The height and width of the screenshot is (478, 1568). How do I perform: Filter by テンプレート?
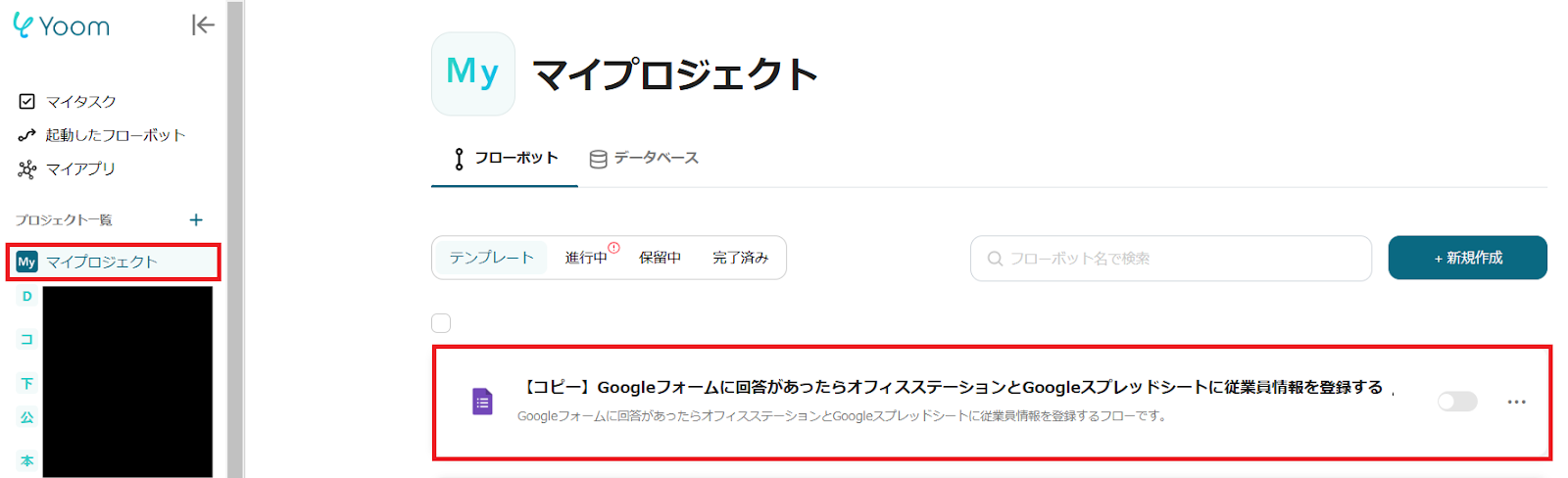point(491,258)
